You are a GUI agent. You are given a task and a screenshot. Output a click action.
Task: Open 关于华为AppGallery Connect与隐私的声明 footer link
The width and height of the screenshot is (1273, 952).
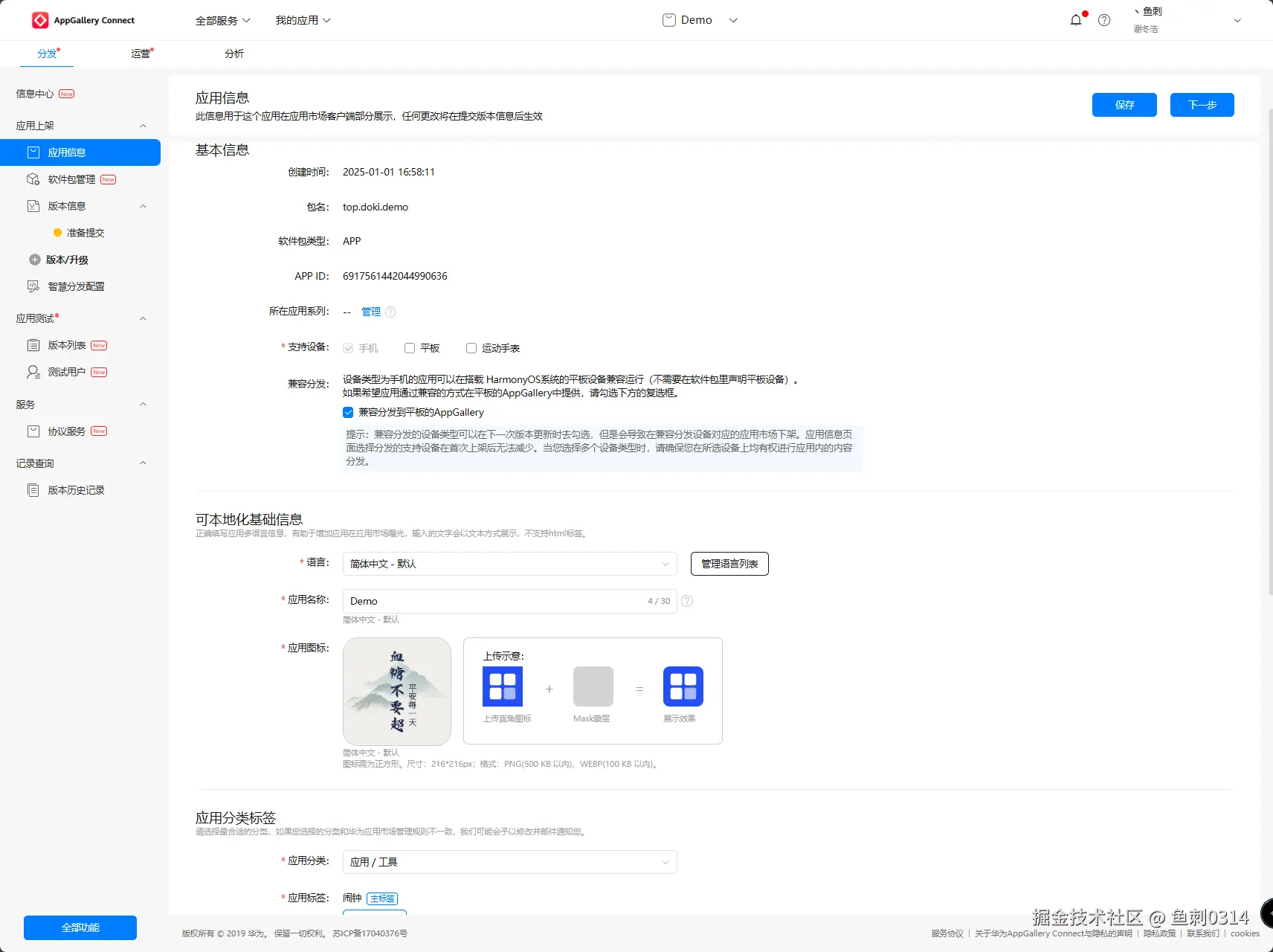point(1054,933)
